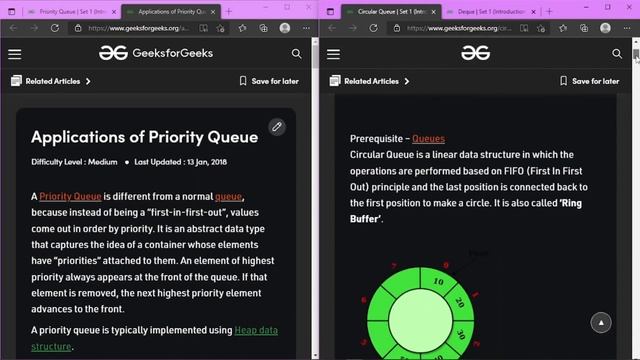Click scrollbar down arrow in left window
This screenshot has width=640, height=360.
pos(315,356)
